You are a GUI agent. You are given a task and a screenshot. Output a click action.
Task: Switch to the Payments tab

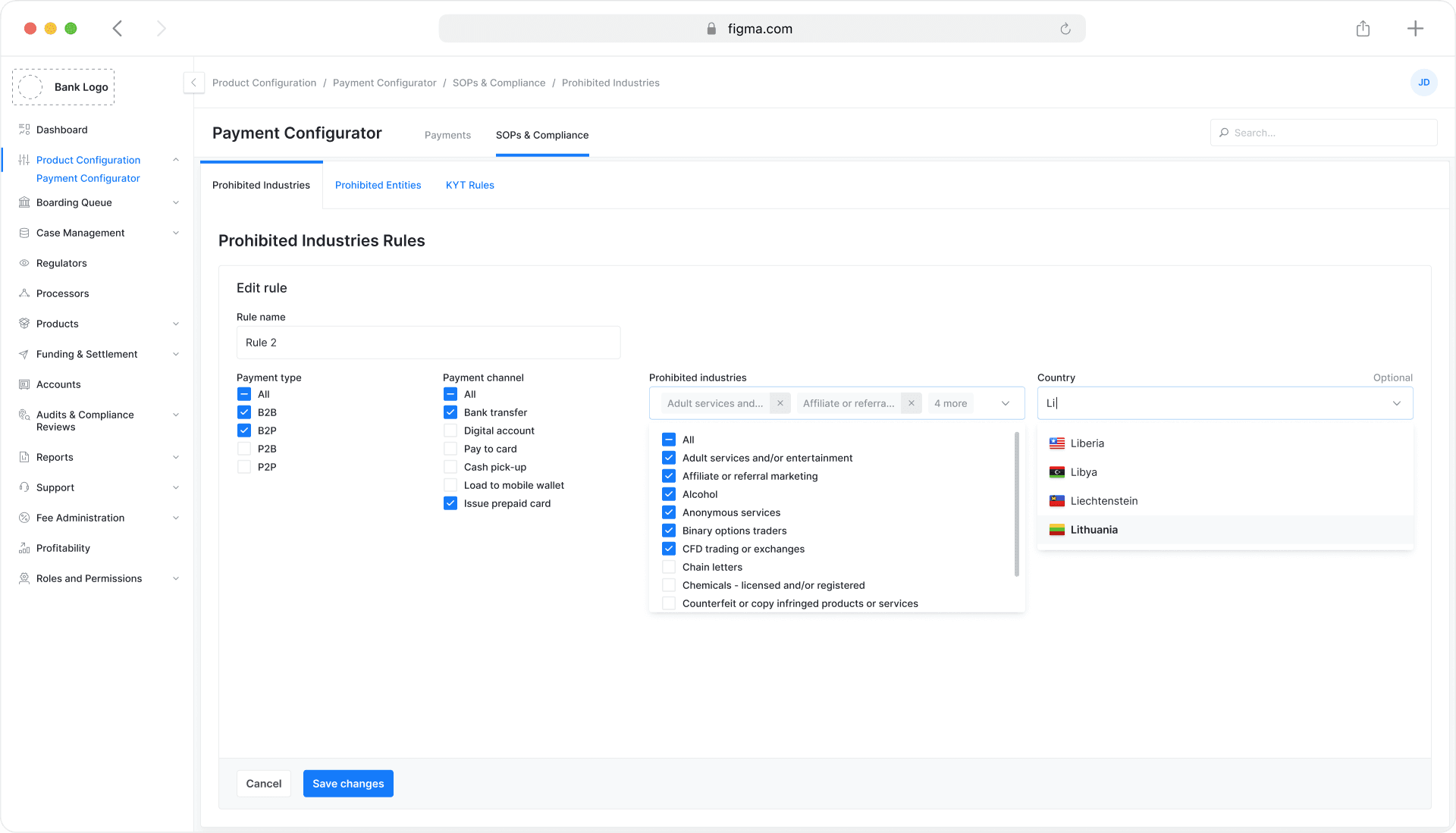pos(447,135)
